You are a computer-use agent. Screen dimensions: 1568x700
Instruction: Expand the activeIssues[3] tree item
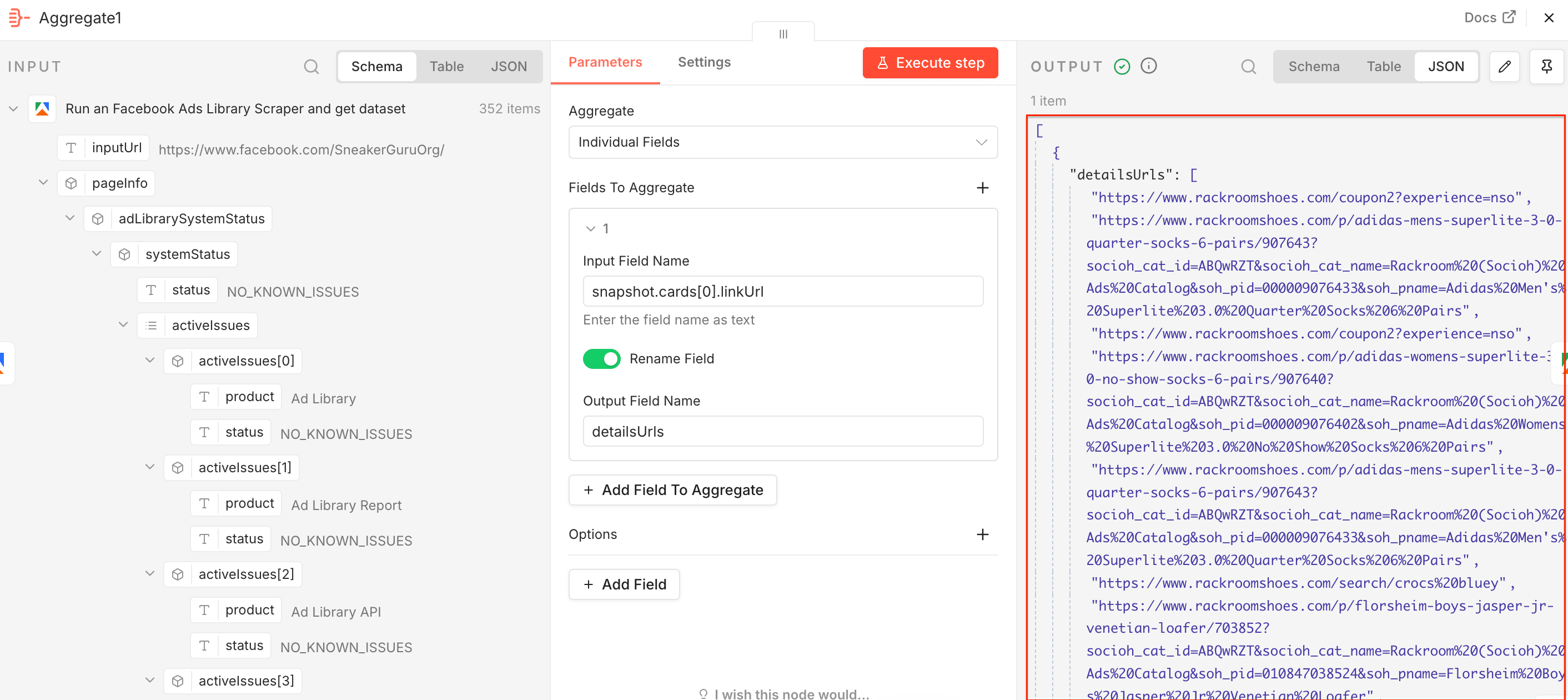pos(149,681)
